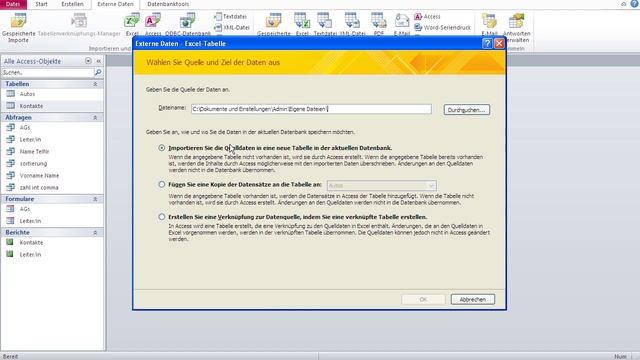Select import into new table radio option
640x360 pixels.
pos(162,148)
